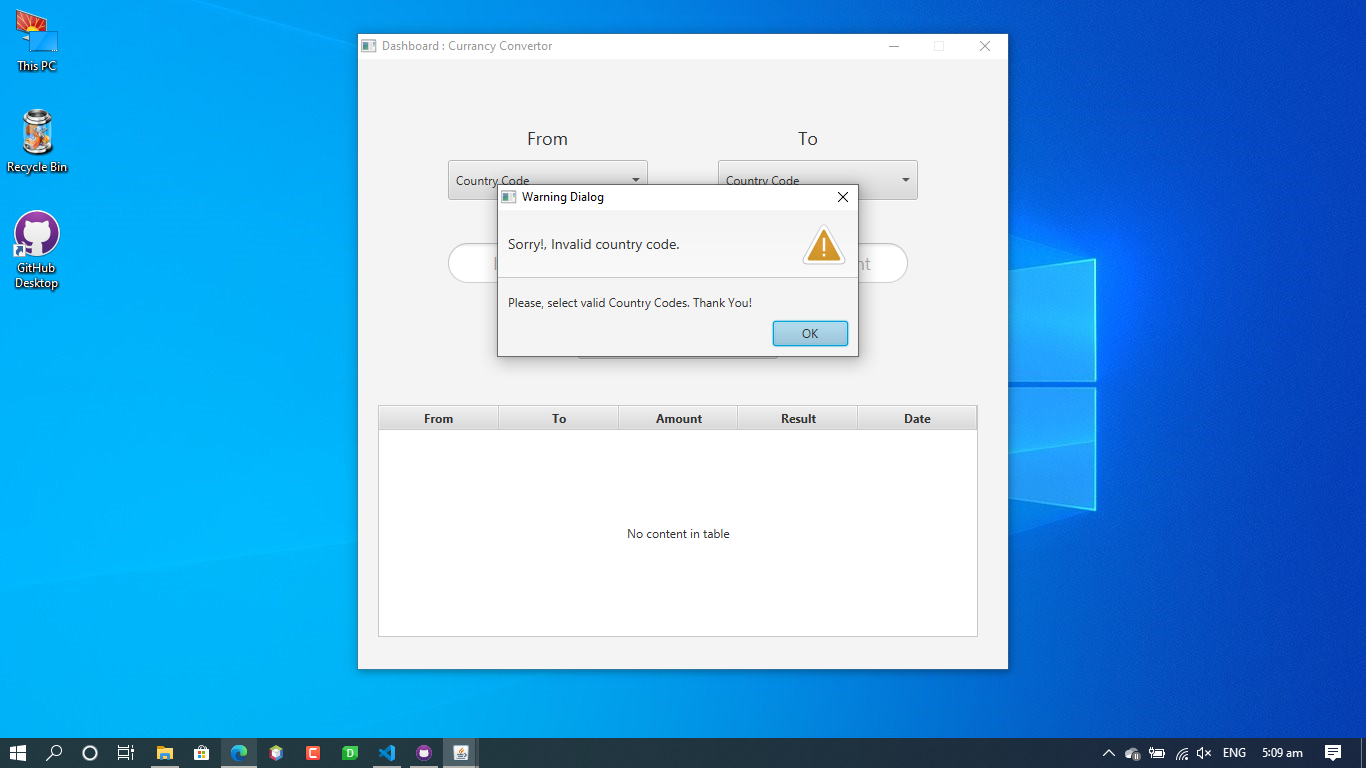Switch to Microsoft Edge in taskbar
Viewport: 1366px width, 768px height.
[x=238, y=753]
